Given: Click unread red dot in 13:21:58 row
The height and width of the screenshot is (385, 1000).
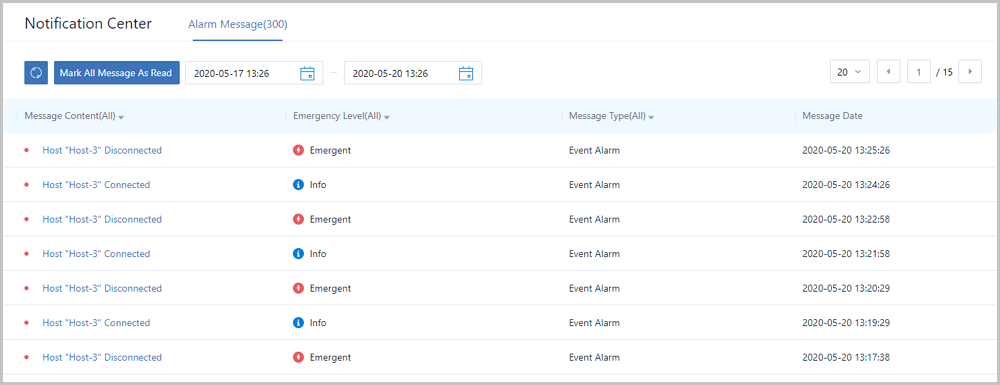Looking at the screenshot, I should [27, 254].
